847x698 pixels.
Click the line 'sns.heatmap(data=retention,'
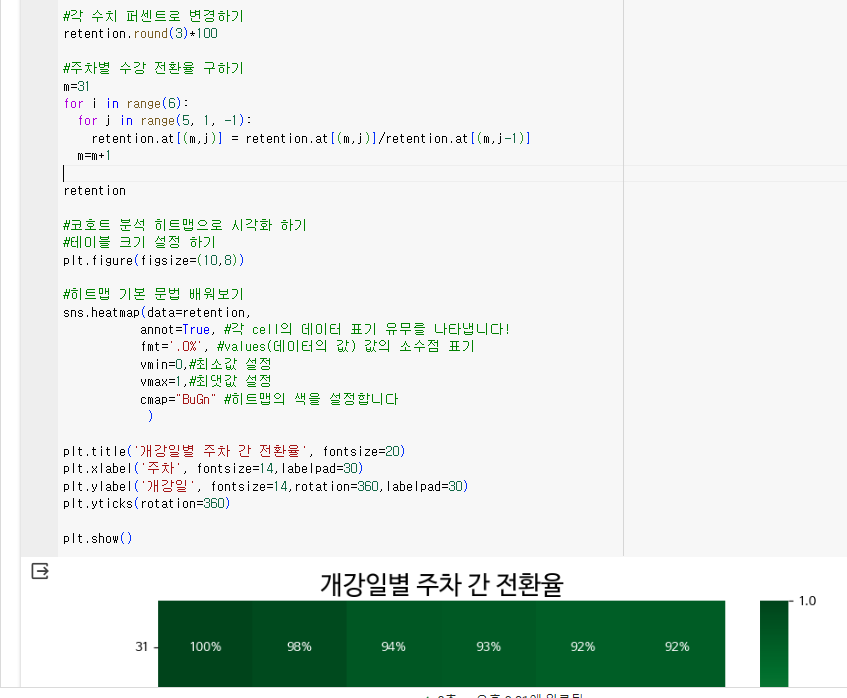pyautogui.click(x=157, y=312)
